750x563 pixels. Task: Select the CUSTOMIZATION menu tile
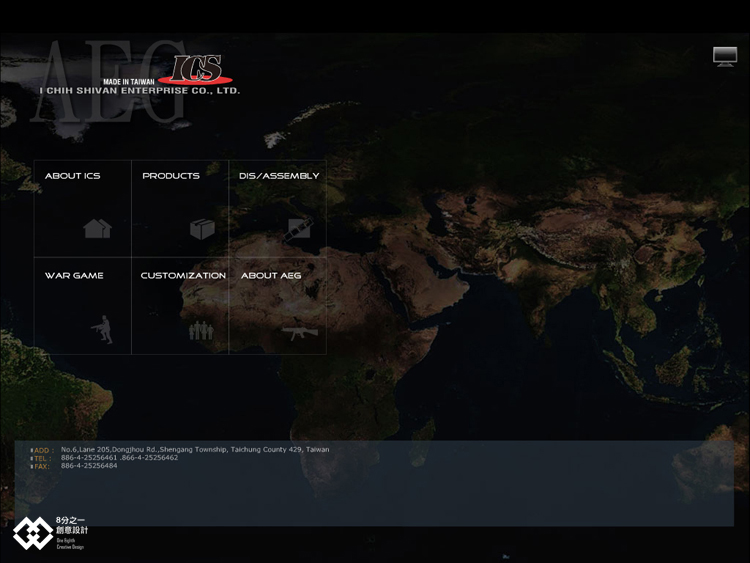[x=180, y=306]
